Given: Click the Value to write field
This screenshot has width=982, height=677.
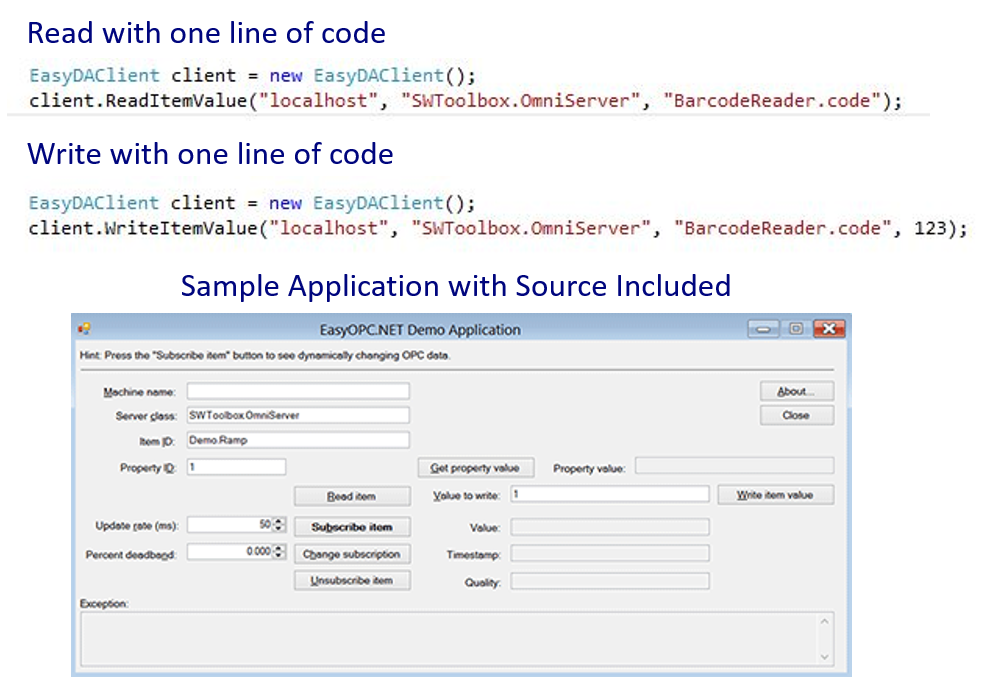Looking at the screenshot, I should coord(610,493).
